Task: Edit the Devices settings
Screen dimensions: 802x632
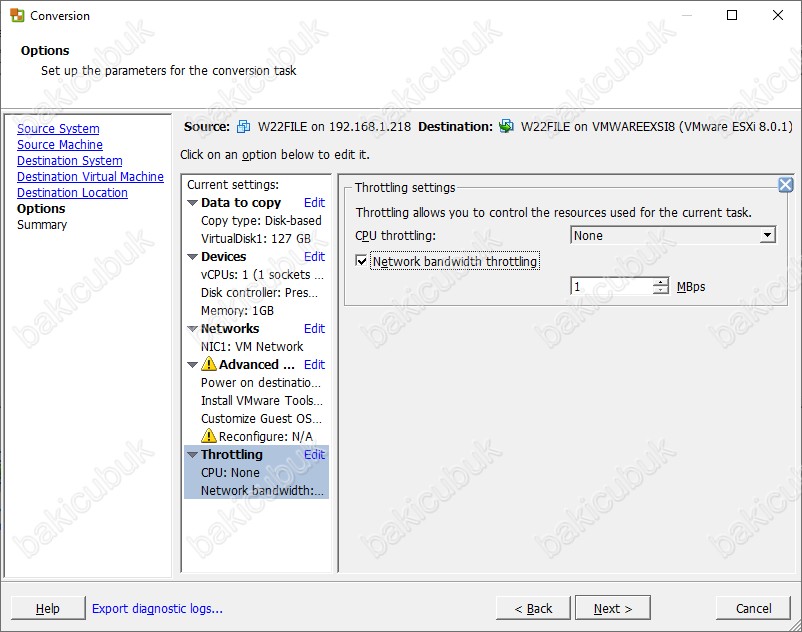Action: (314, 256)
